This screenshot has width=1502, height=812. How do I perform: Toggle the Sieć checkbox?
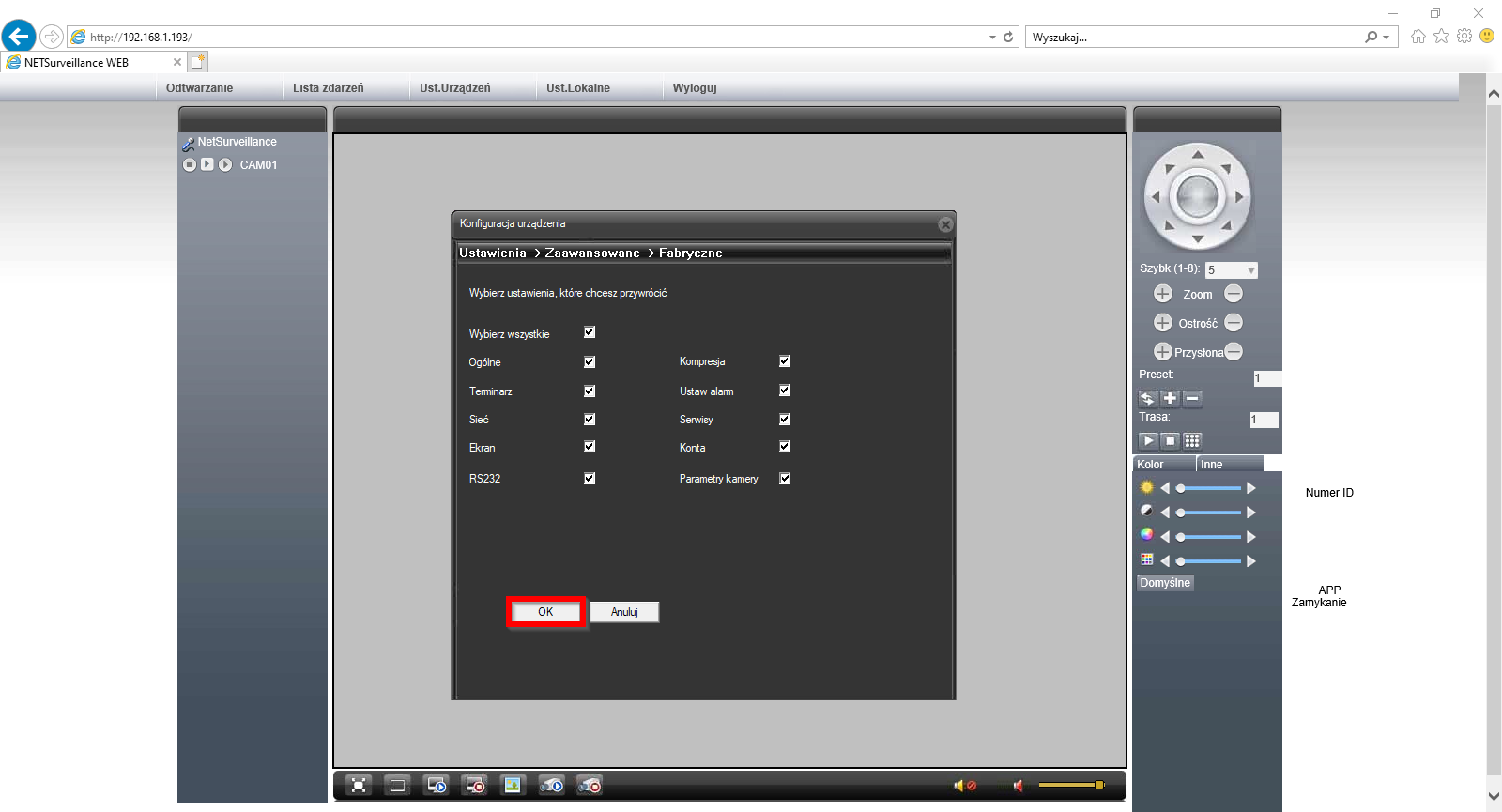[x=590, y=420]
